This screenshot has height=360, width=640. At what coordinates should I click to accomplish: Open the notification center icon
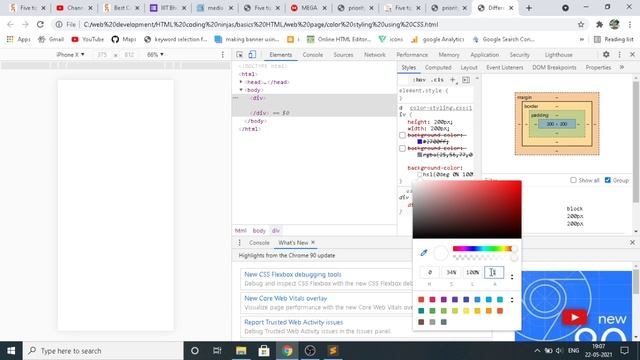pos(624,351)
